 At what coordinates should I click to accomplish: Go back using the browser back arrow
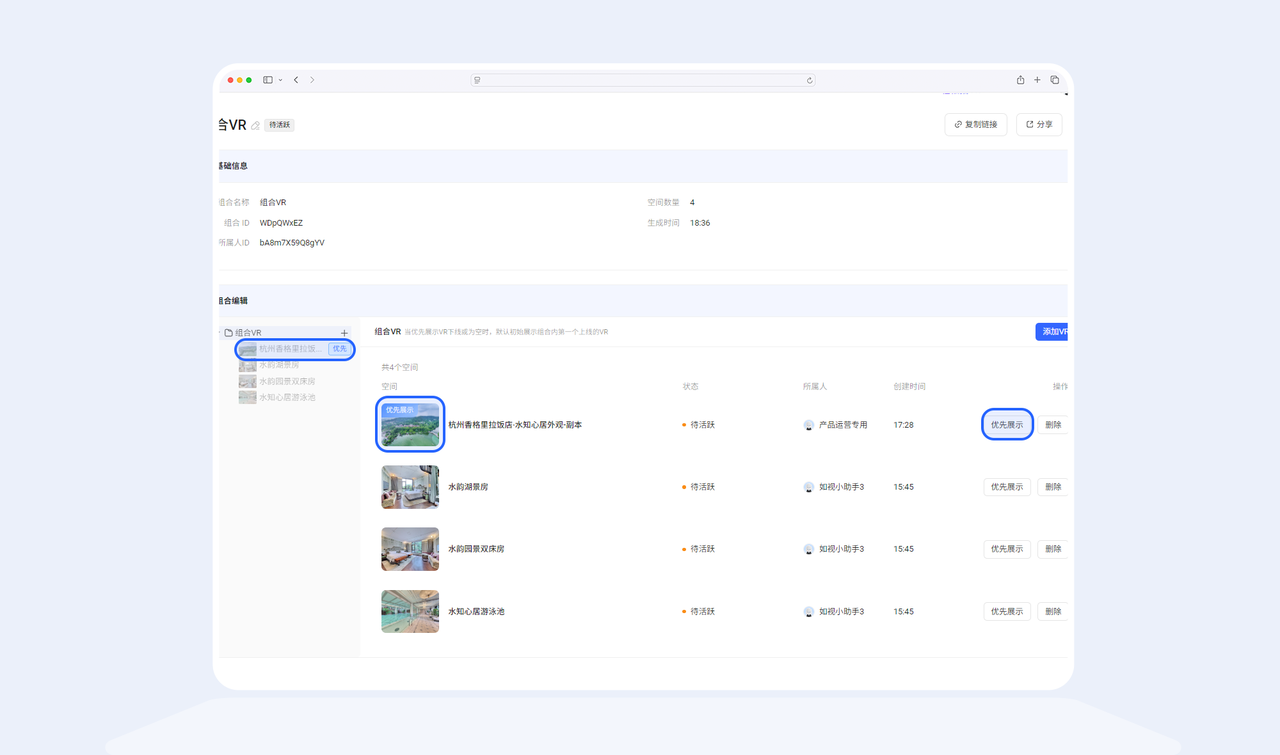click(296, 80)
